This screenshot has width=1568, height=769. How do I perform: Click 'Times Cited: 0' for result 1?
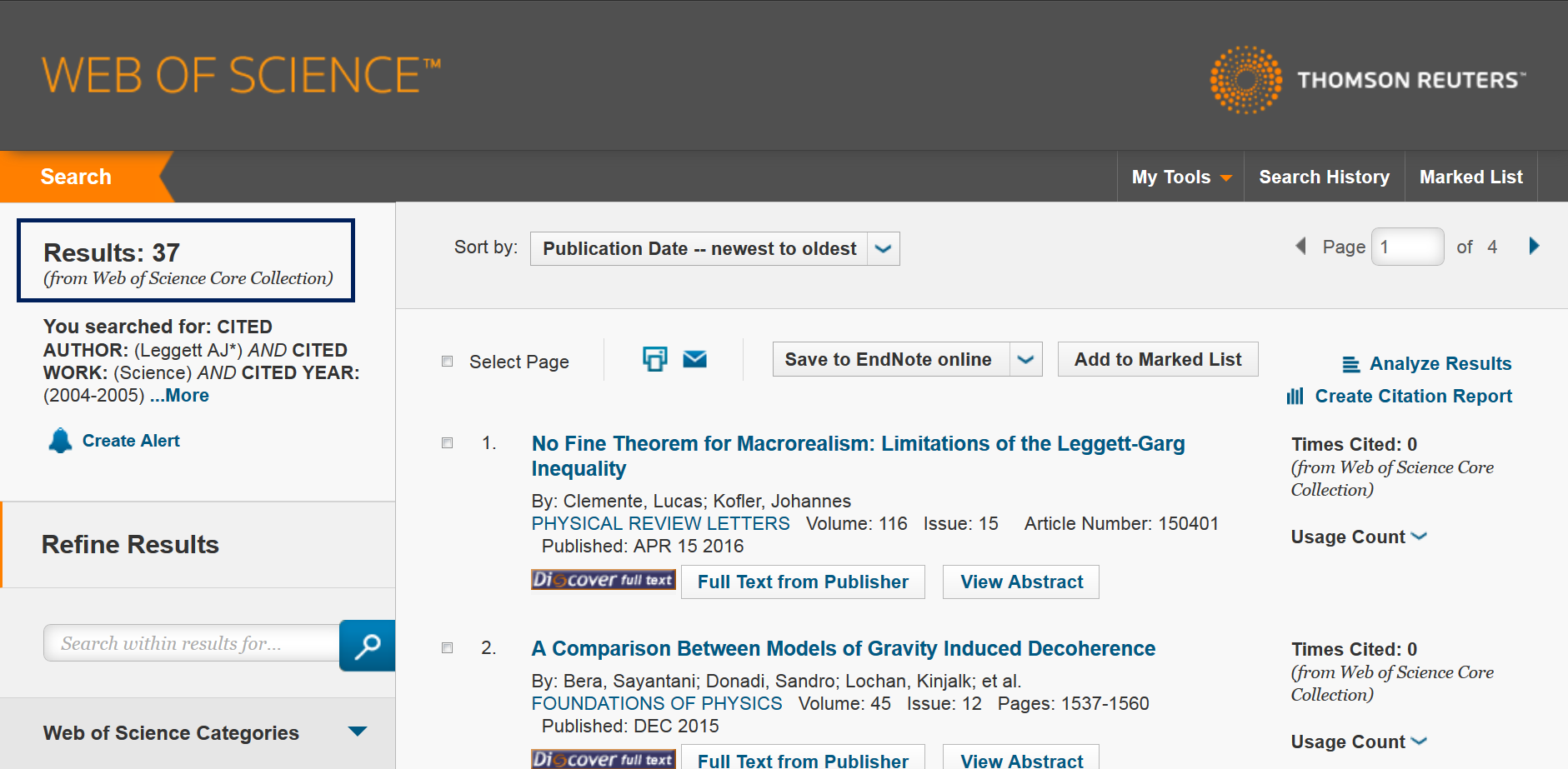coord(1354,444)
